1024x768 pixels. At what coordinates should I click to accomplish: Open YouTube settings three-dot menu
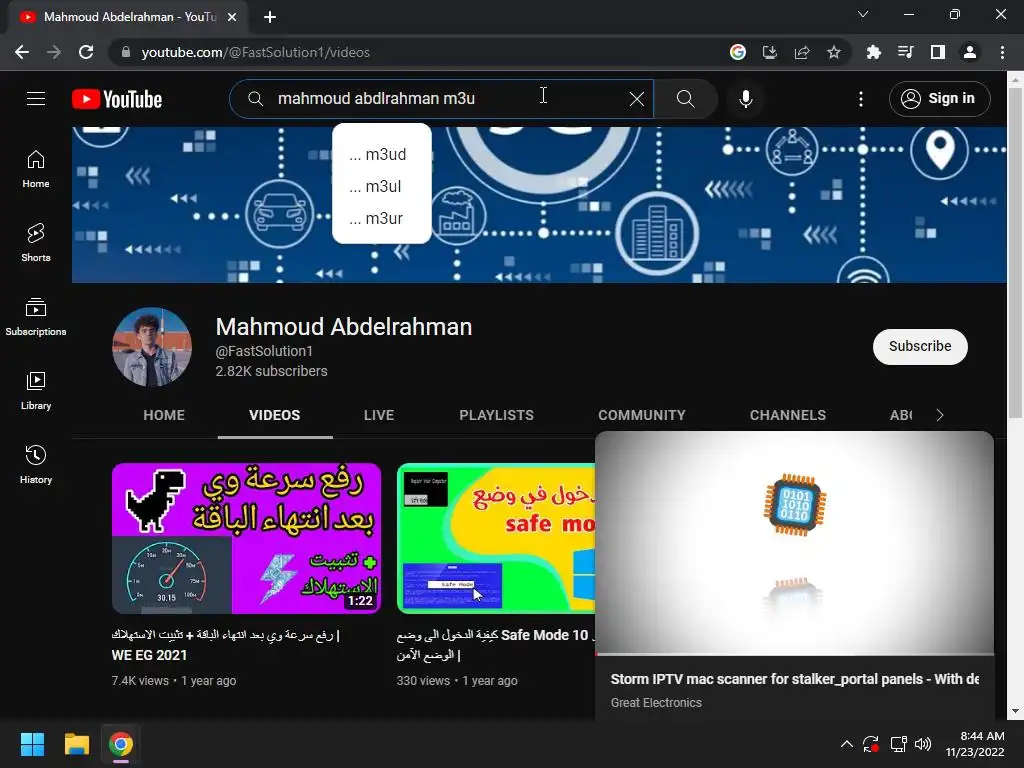(861, 99)
